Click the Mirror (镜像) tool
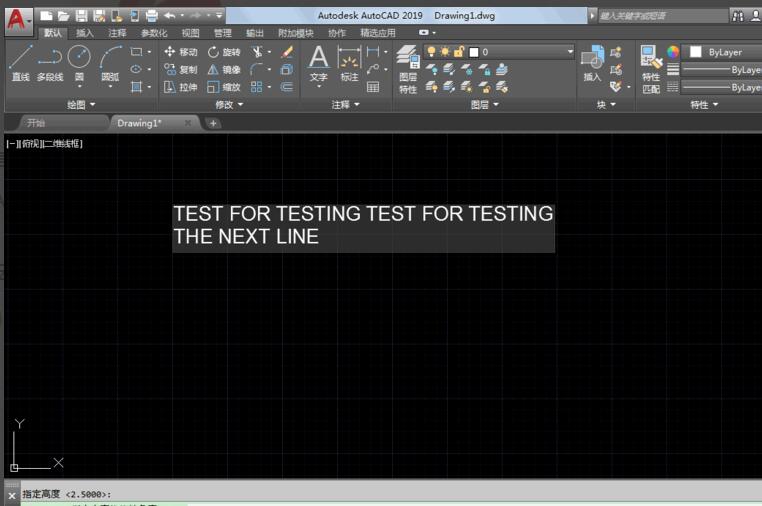Image resolution: width=762 pixels, height=506 pixels. point(224,70)
